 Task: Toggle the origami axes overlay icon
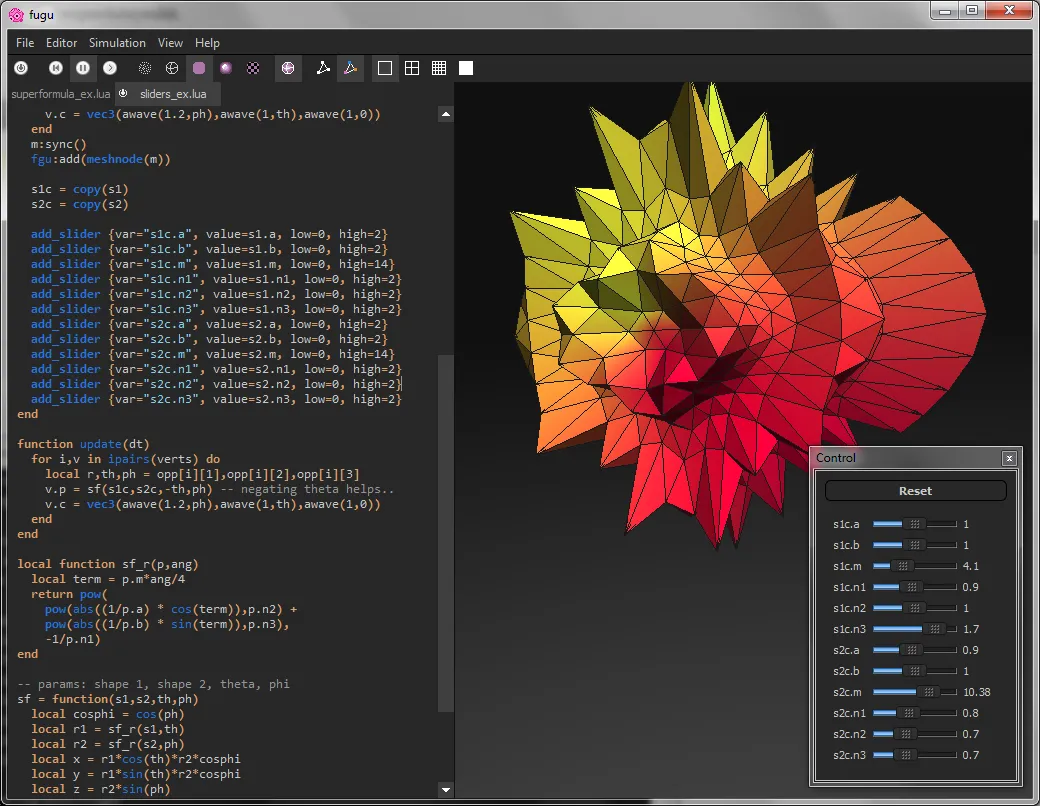(x=351, y=67)
